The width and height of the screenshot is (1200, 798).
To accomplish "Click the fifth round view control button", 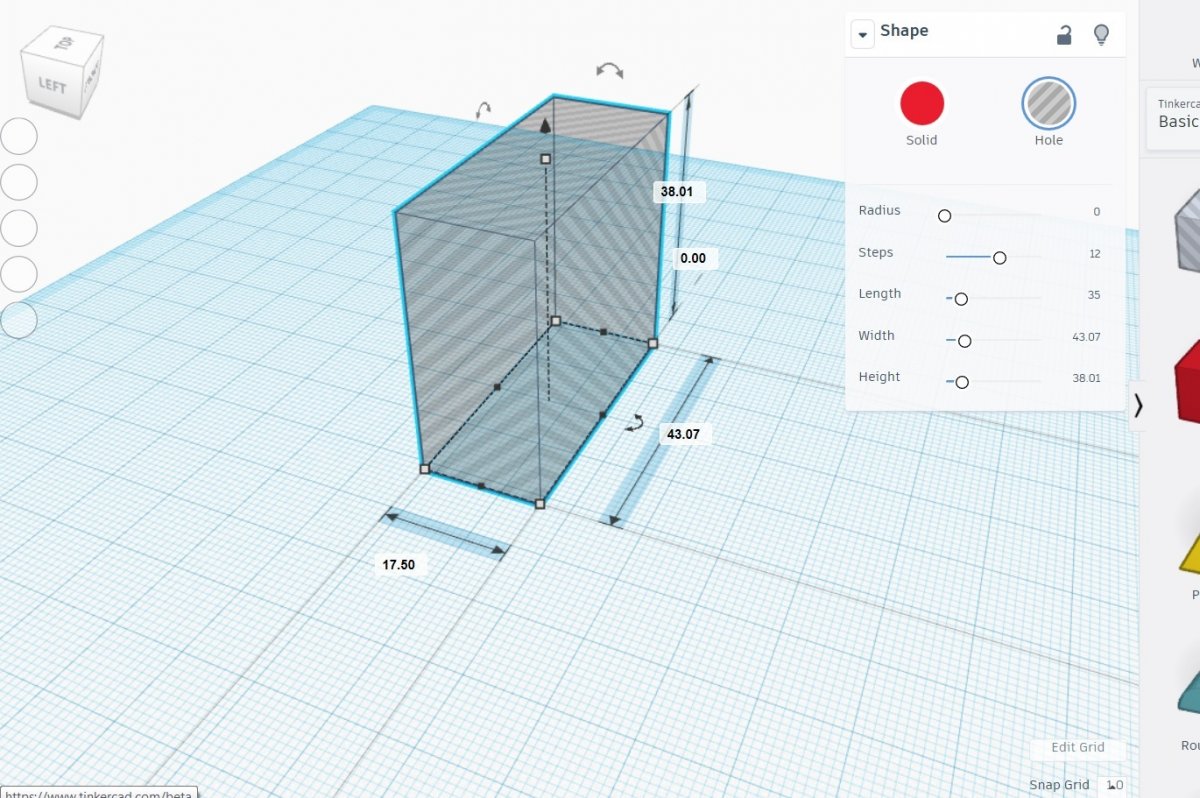I will click(19, 320).
